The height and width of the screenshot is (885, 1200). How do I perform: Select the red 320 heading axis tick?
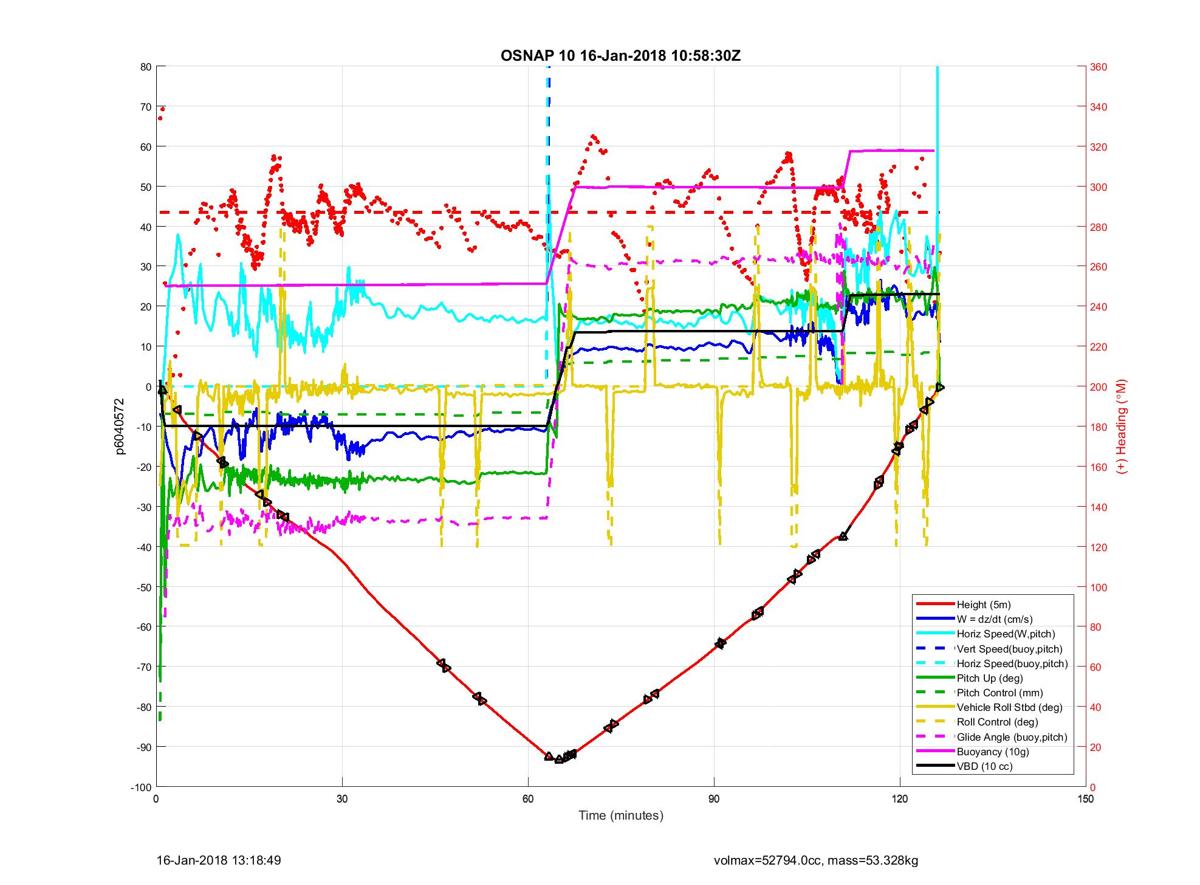pyautogui.click(x=1100, y=147)
